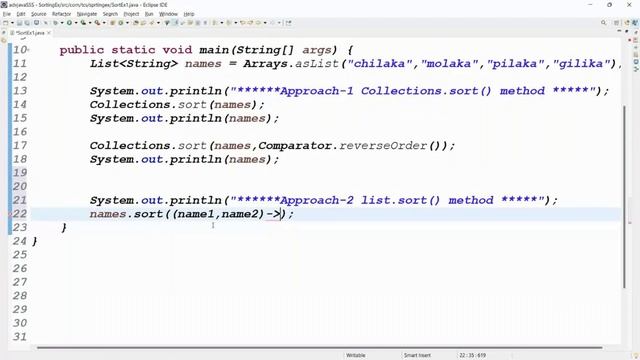Screen dimensions: 640x360
Task: Open the Window menu
Action: (x=168, y=14)
